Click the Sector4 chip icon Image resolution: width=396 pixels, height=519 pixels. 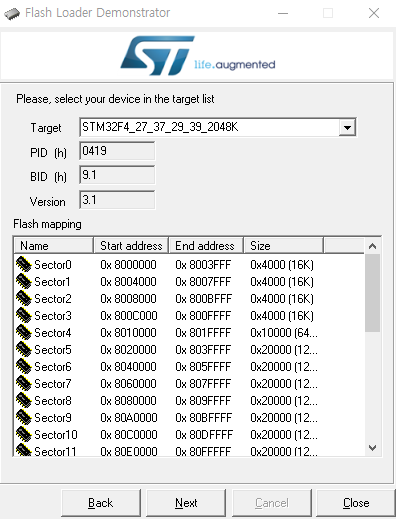[x=23, y=332]
